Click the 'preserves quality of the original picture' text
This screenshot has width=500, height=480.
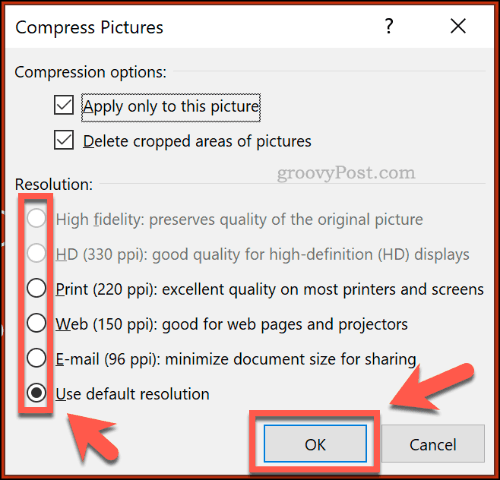pyautogui.click(x=286, y=220)
